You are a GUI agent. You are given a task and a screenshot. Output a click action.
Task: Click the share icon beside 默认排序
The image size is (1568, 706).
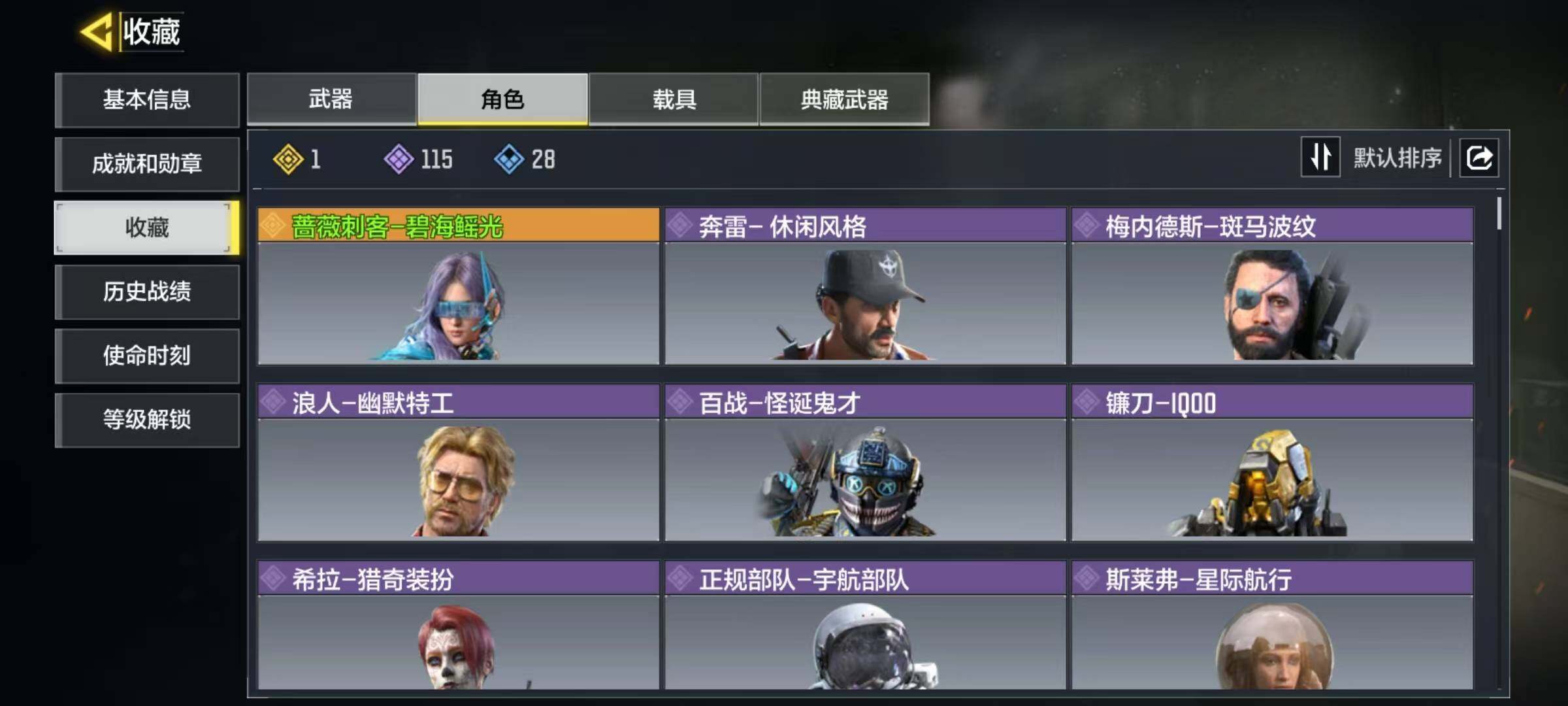[x=1479, y=158]
